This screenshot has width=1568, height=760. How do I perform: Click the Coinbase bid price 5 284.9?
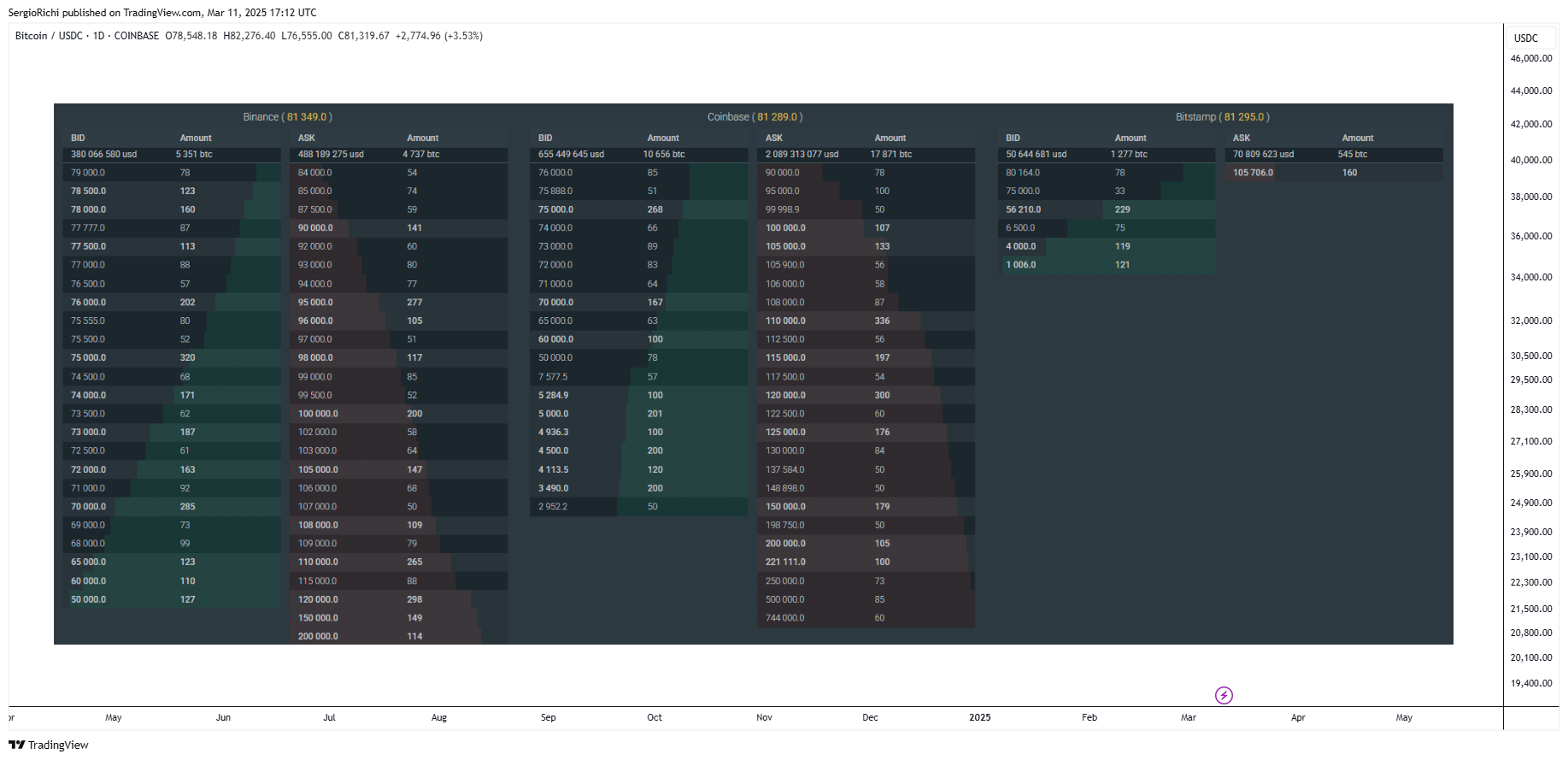(553, 396)
